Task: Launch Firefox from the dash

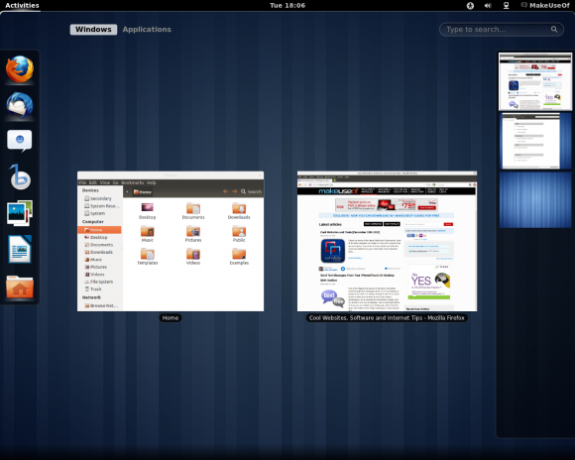Action: (x=20, y=69)
